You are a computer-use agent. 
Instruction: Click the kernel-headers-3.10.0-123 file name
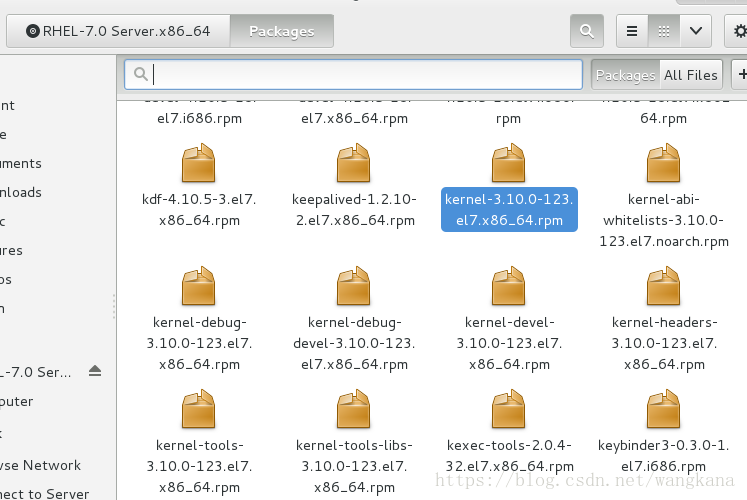point(664,343)
